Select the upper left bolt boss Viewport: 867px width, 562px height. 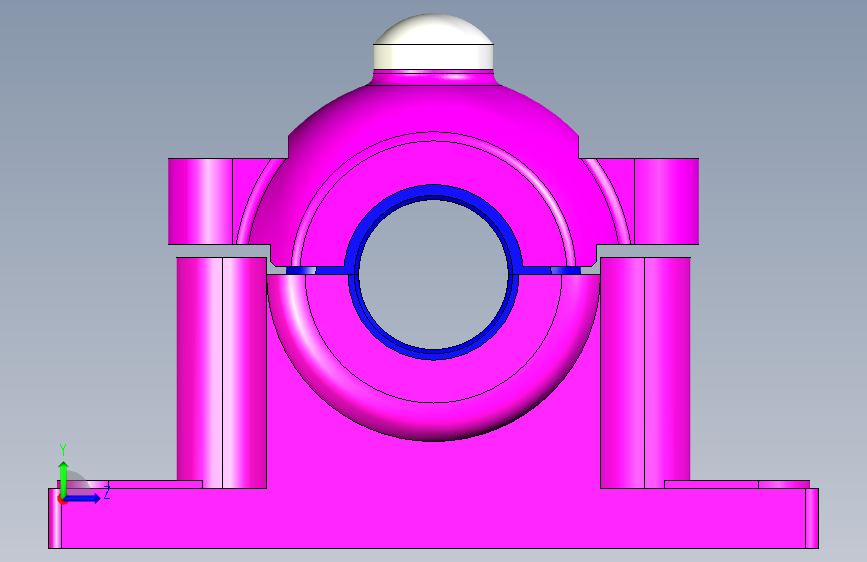point(200,201)
